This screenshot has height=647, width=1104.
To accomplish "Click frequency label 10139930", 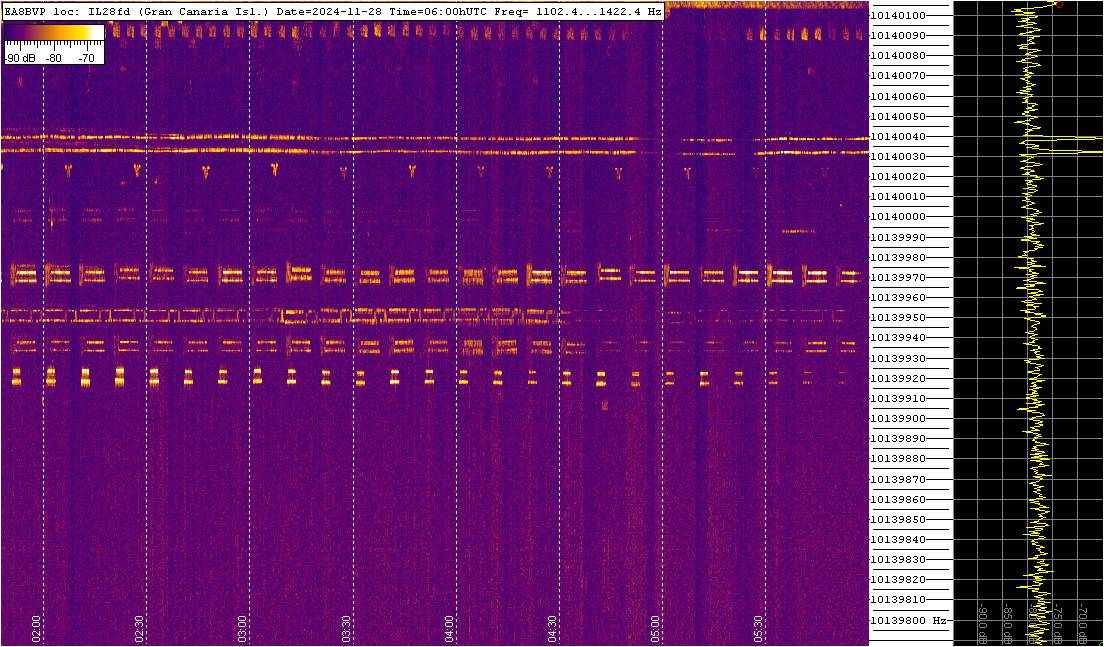I will [898, 358].
